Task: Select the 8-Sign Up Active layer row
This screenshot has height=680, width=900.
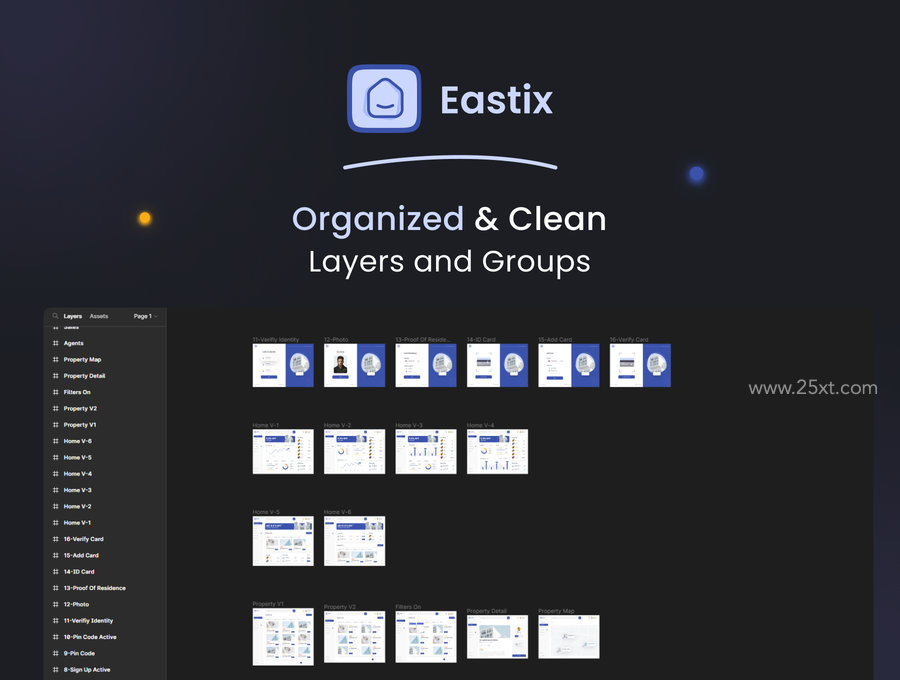Action: [x=106, y=670]
